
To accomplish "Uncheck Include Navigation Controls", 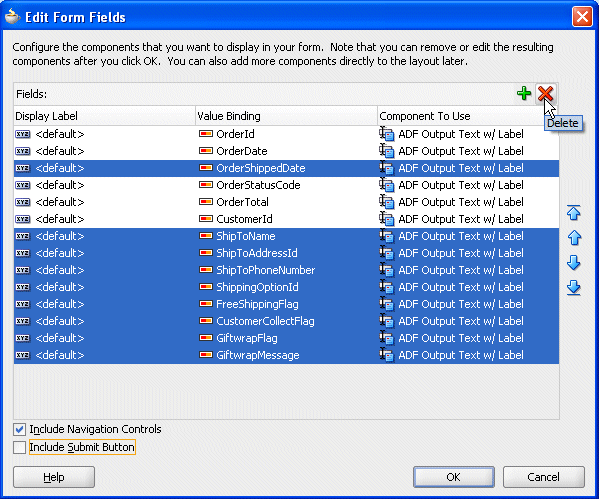I will pos(19,429).
